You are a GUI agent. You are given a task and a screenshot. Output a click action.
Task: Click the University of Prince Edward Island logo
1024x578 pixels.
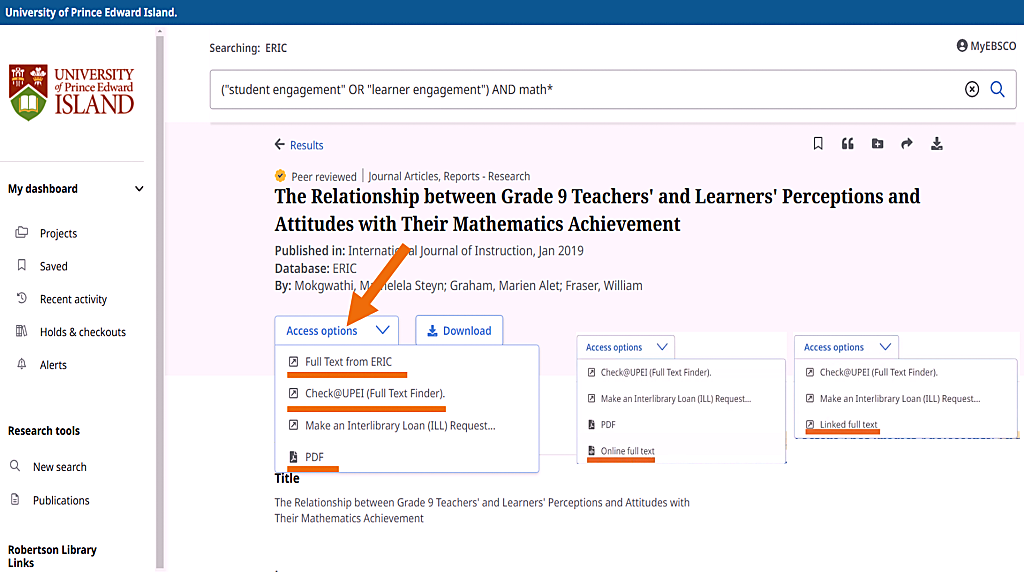(72, 92)
